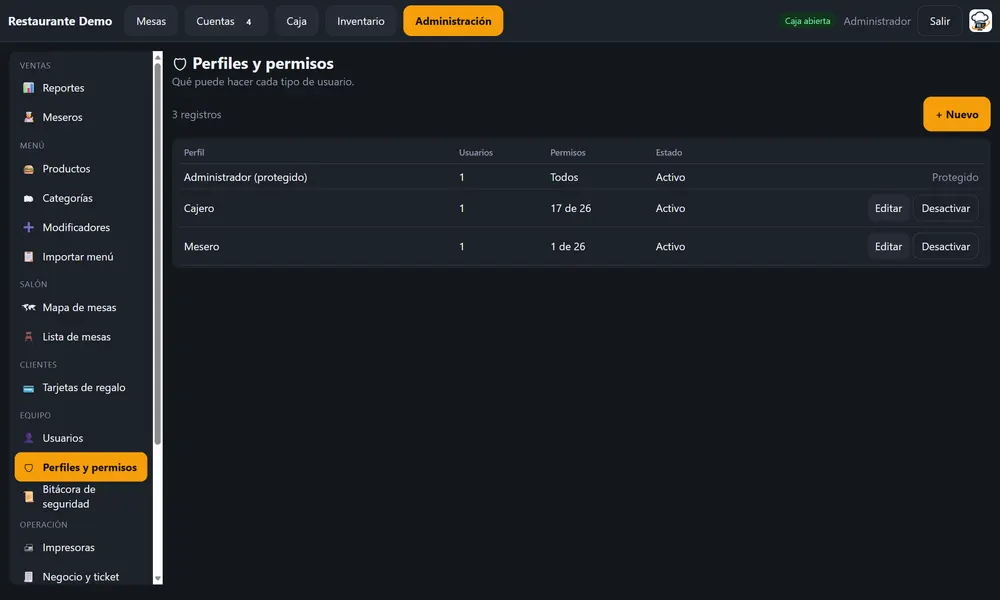The height and width of the screenshot is (600, 1000).
Task: Click the Restaurante Demo brand title
Action: pos(60,21)
